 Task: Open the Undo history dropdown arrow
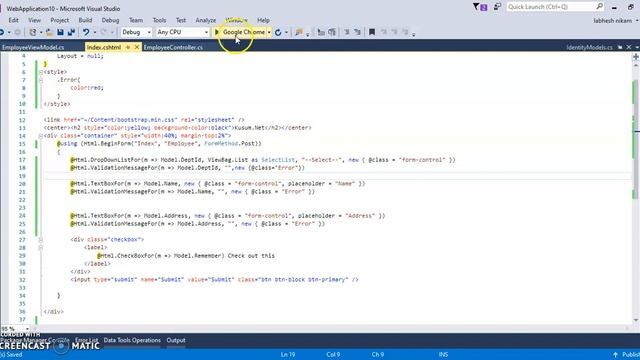(x=95, y=32)
